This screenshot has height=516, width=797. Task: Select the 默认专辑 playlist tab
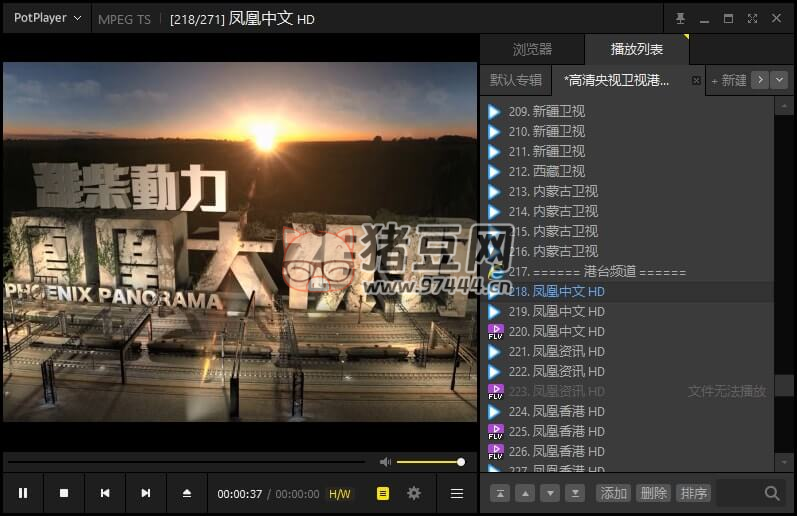[x=516, y=80]
